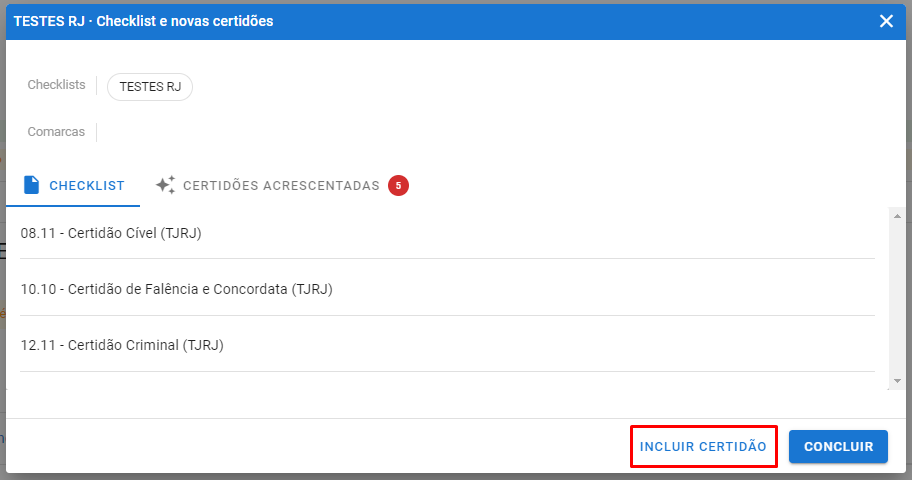The width and height of the screenshot is (912, 480).
Task: Switch to the CHECKLIST tab label
Action: tap(87, 185)
